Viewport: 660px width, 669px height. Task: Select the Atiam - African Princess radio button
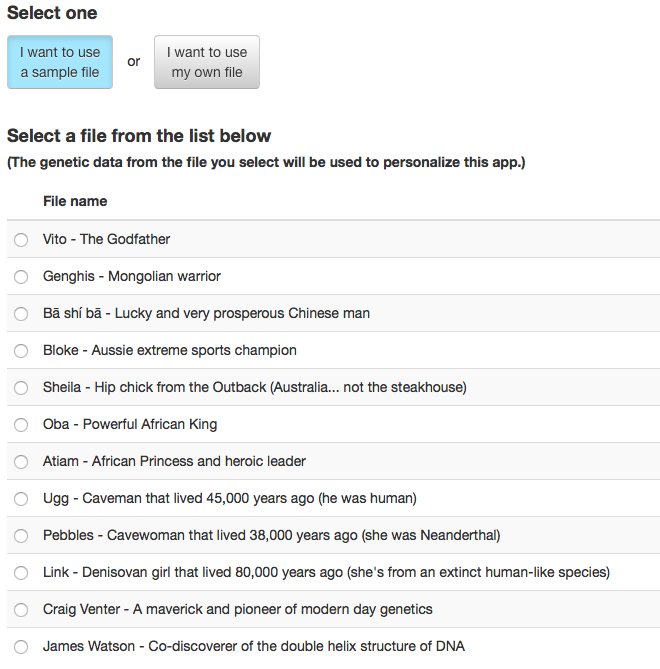point(21,462)
